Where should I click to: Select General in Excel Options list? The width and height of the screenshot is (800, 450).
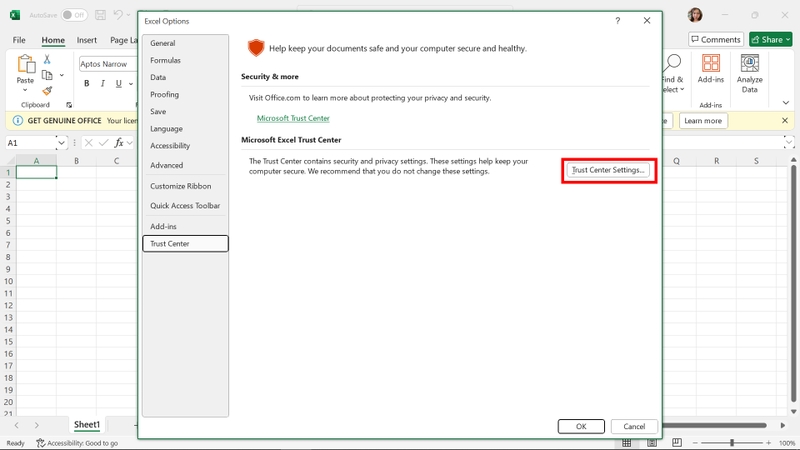185,43
